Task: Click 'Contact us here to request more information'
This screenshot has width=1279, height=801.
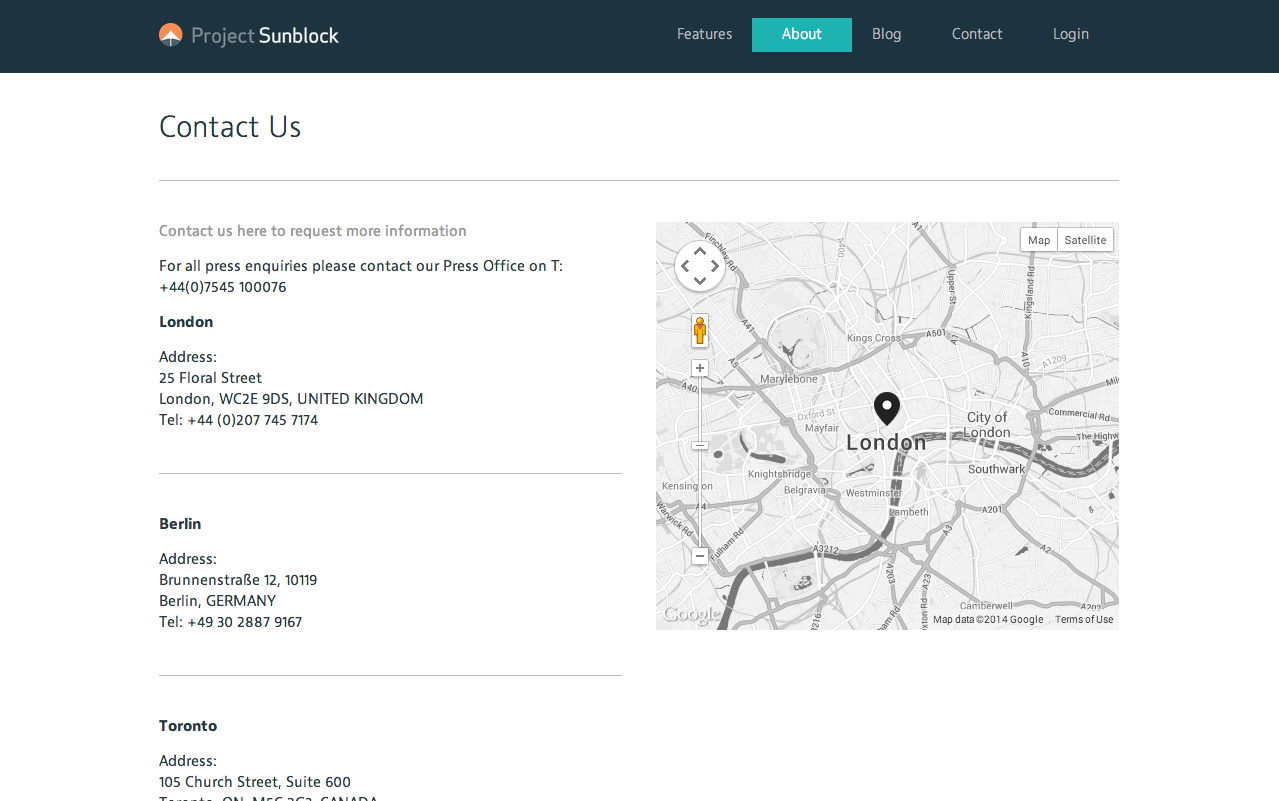Action: 313,231
